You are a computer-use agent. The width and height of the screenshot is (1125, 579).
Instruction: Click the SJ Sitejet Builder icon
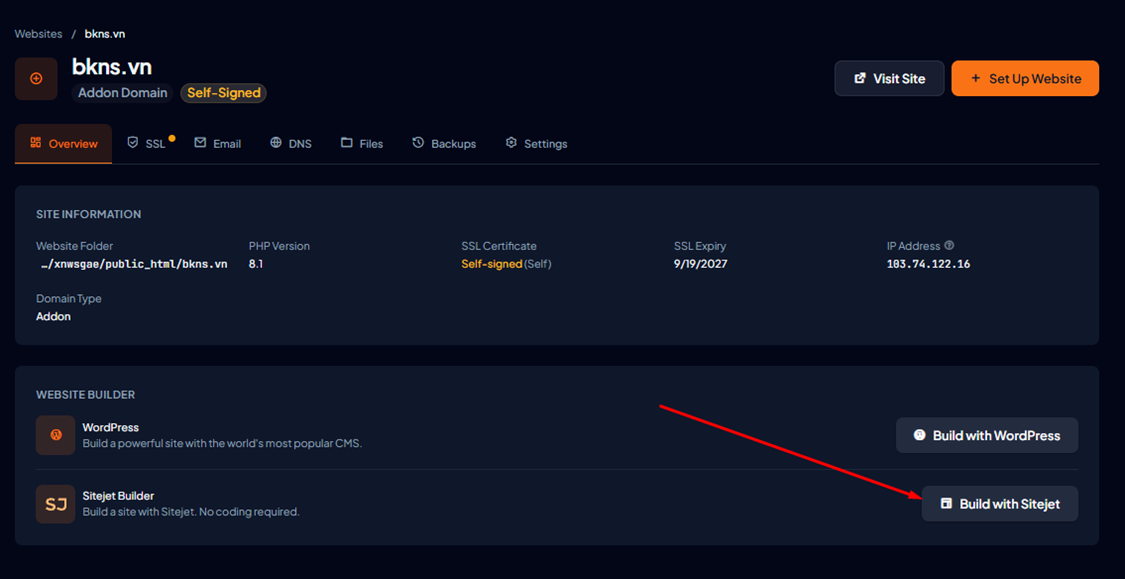[x=55, y=504]
